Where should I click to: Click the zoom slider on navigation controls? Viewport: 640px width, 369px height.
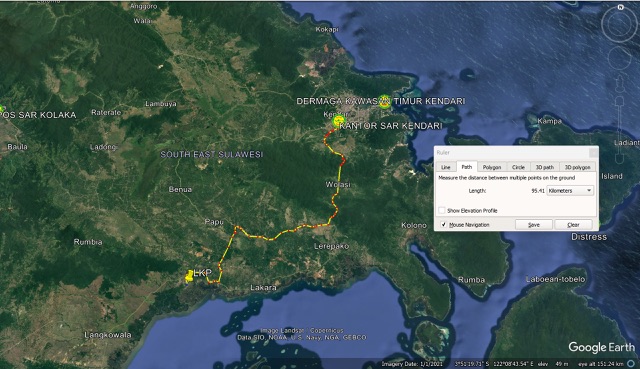619,130
